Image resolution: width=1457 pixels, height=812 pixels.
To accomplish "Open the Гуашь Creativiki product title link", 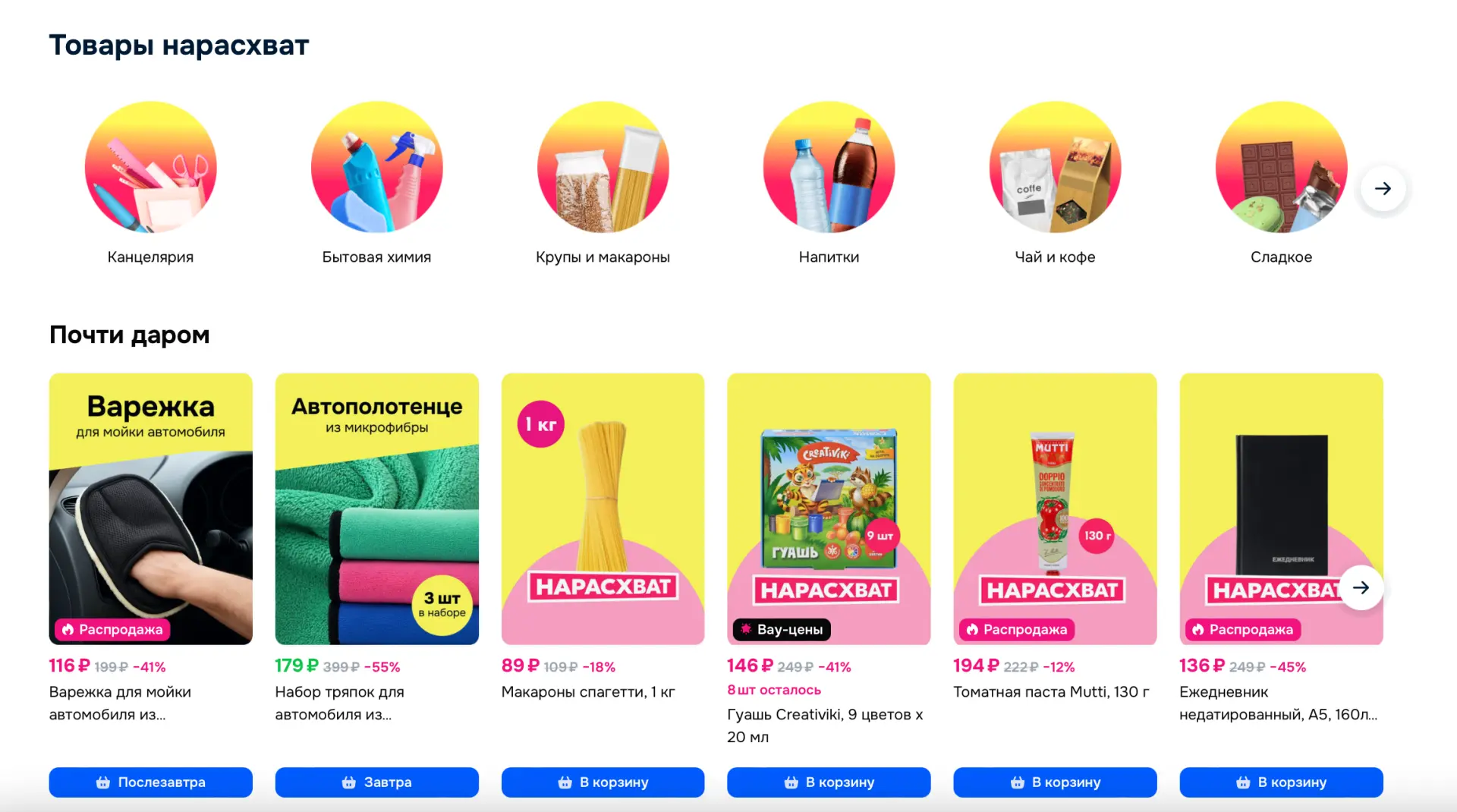I will tap(825, 725).
